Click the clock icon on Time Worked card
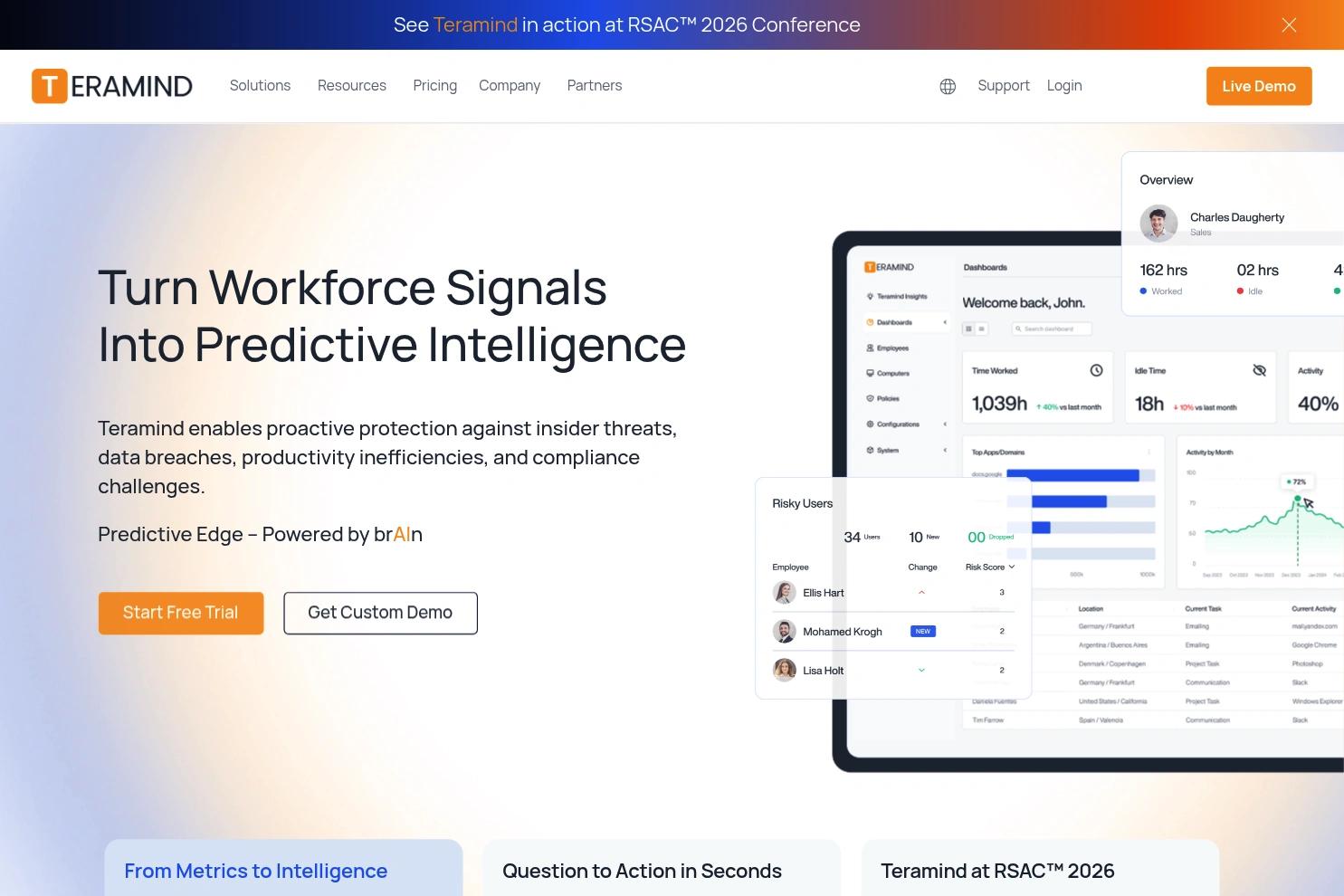Screen dimensions: 1344x896 [1096, 370]
